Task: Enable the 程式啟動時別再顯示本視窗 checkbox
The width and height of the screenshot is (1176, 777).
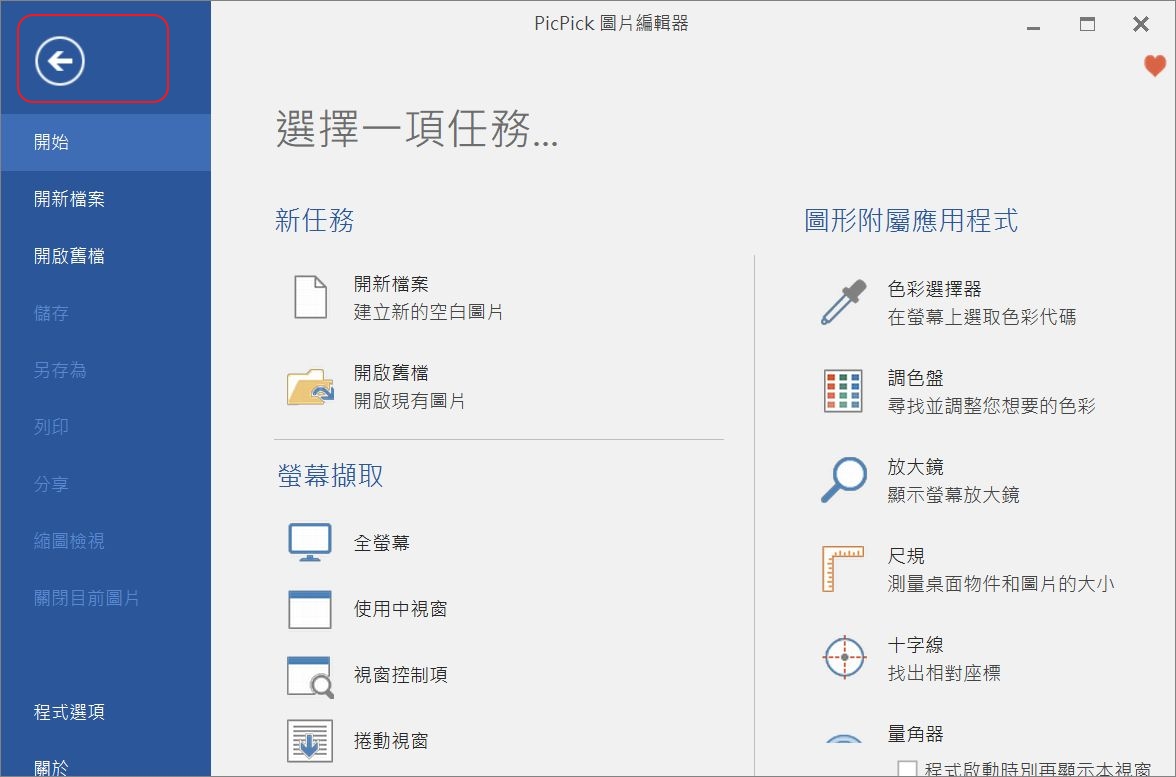Action: tap(908, 769)
